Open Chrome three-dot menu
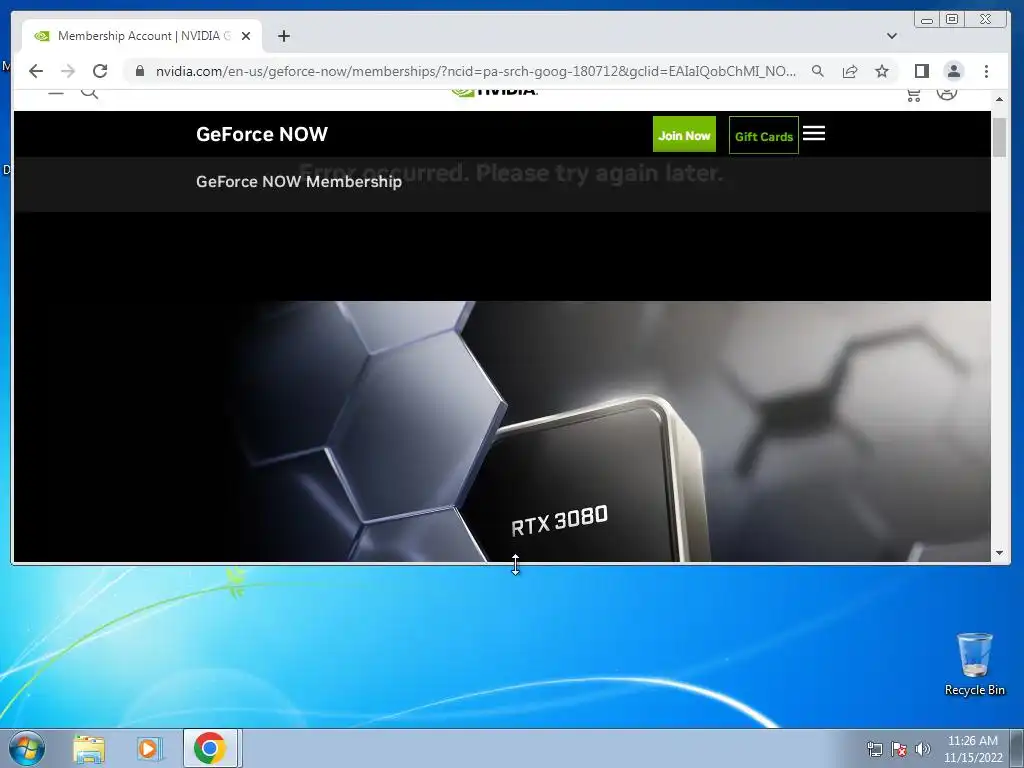Screen dimensions: 1024x768 coord(986,71)
